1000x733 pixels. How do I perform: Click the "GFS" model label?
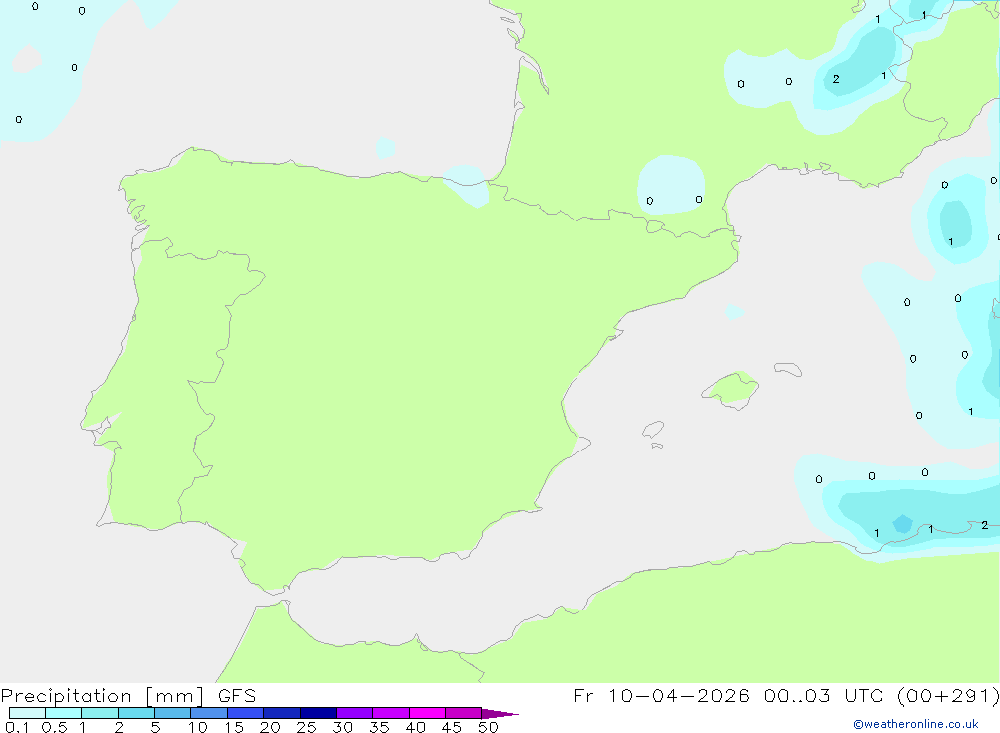point(237,695)
